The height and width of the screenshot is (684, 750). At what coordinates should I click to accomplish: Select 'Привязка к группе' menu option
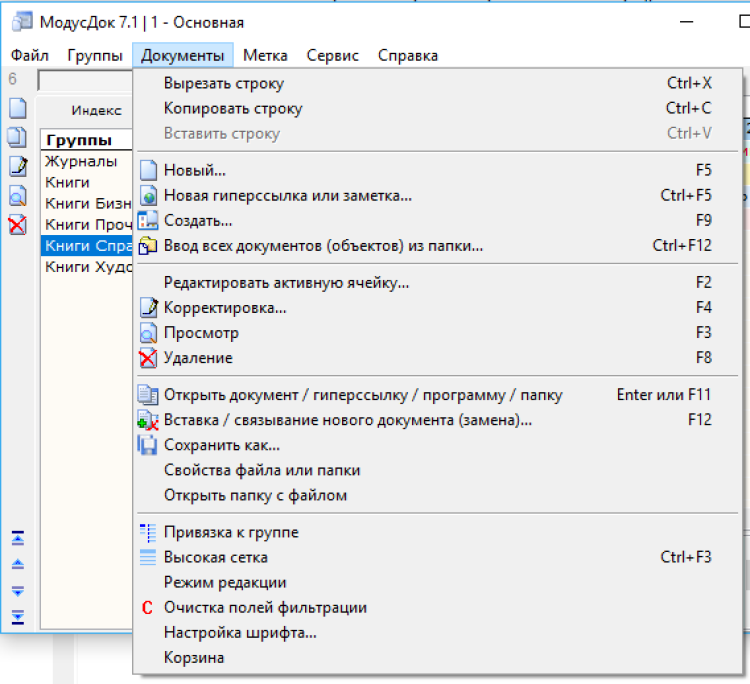[231, 532]
